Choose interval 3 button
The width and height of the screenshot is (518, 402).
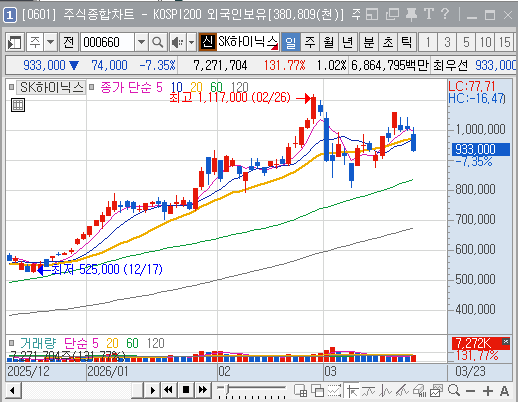pyautogui.click(x=447, y=42)
